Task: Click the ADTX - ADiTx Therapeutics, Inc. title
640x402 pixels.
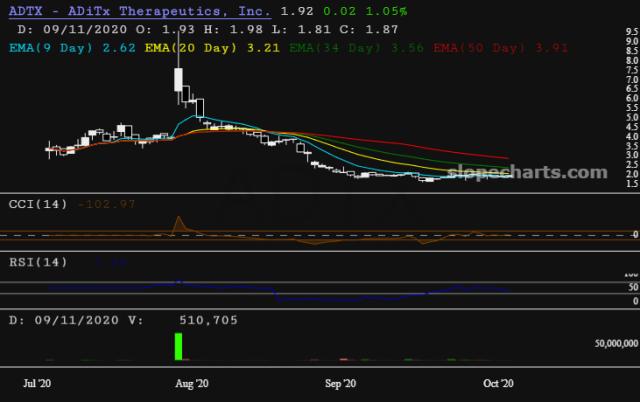Action: coord(137,11)
